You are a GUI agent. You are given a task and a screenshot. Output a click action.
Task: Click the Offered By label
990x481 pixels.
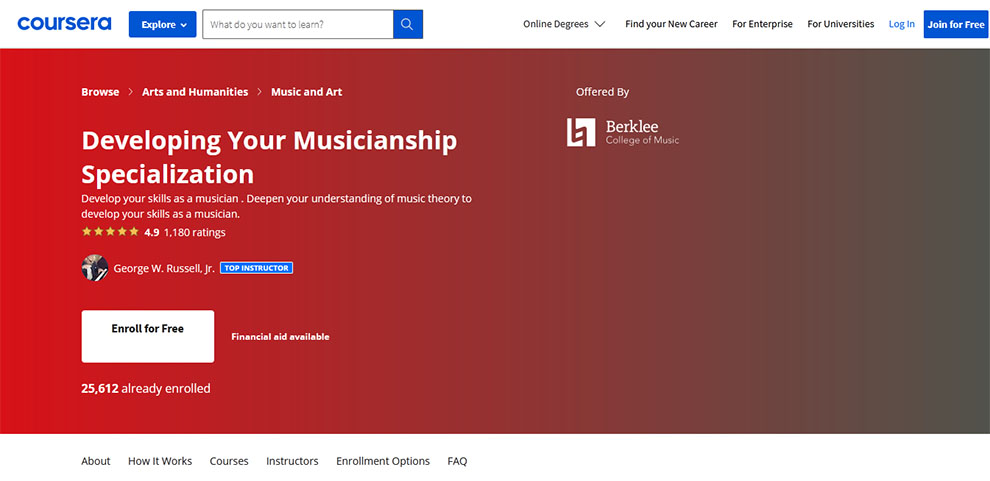click(602, 92)
